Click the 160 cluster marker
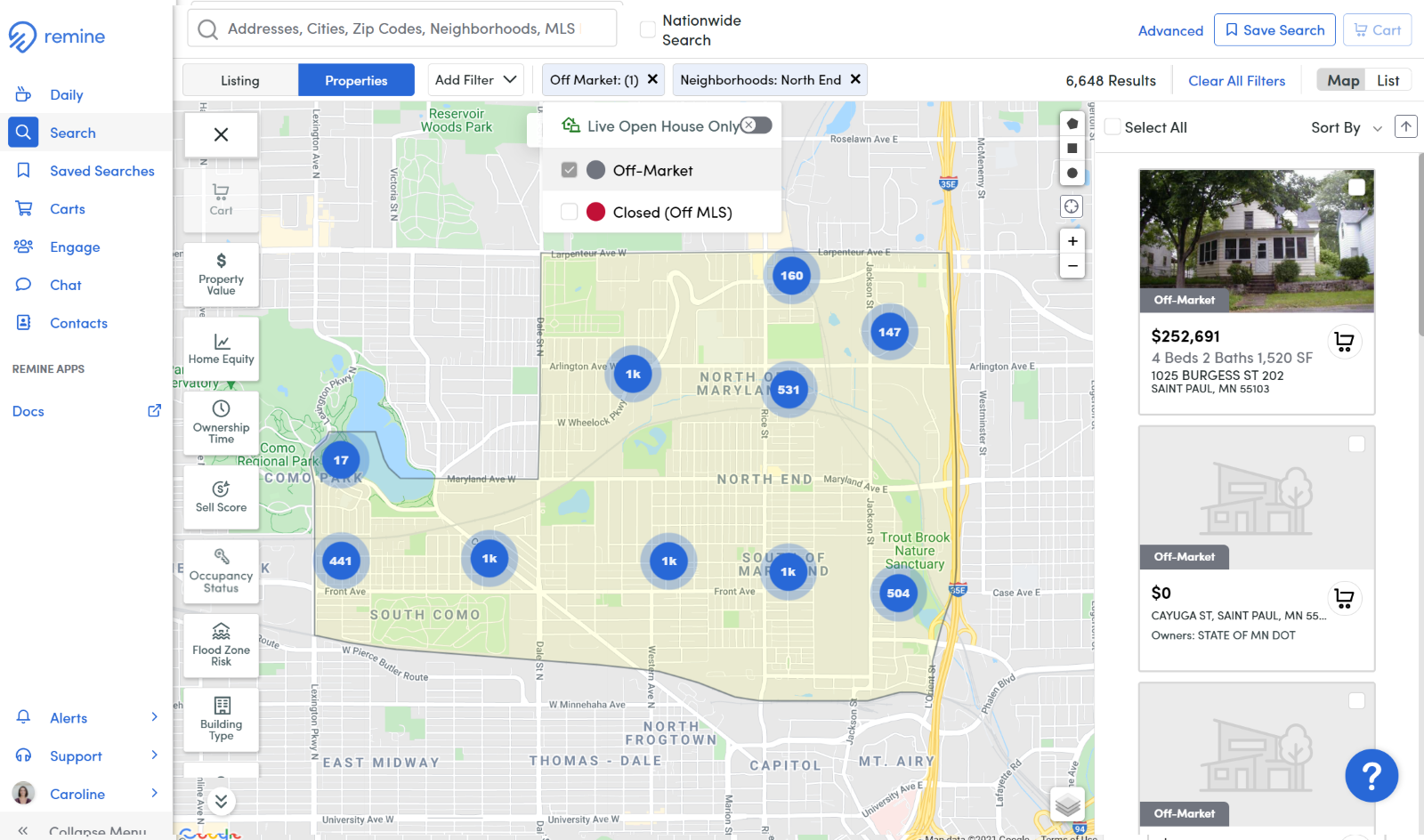The width and height of the screenshot is (1424, 840). tap(791, 276)
